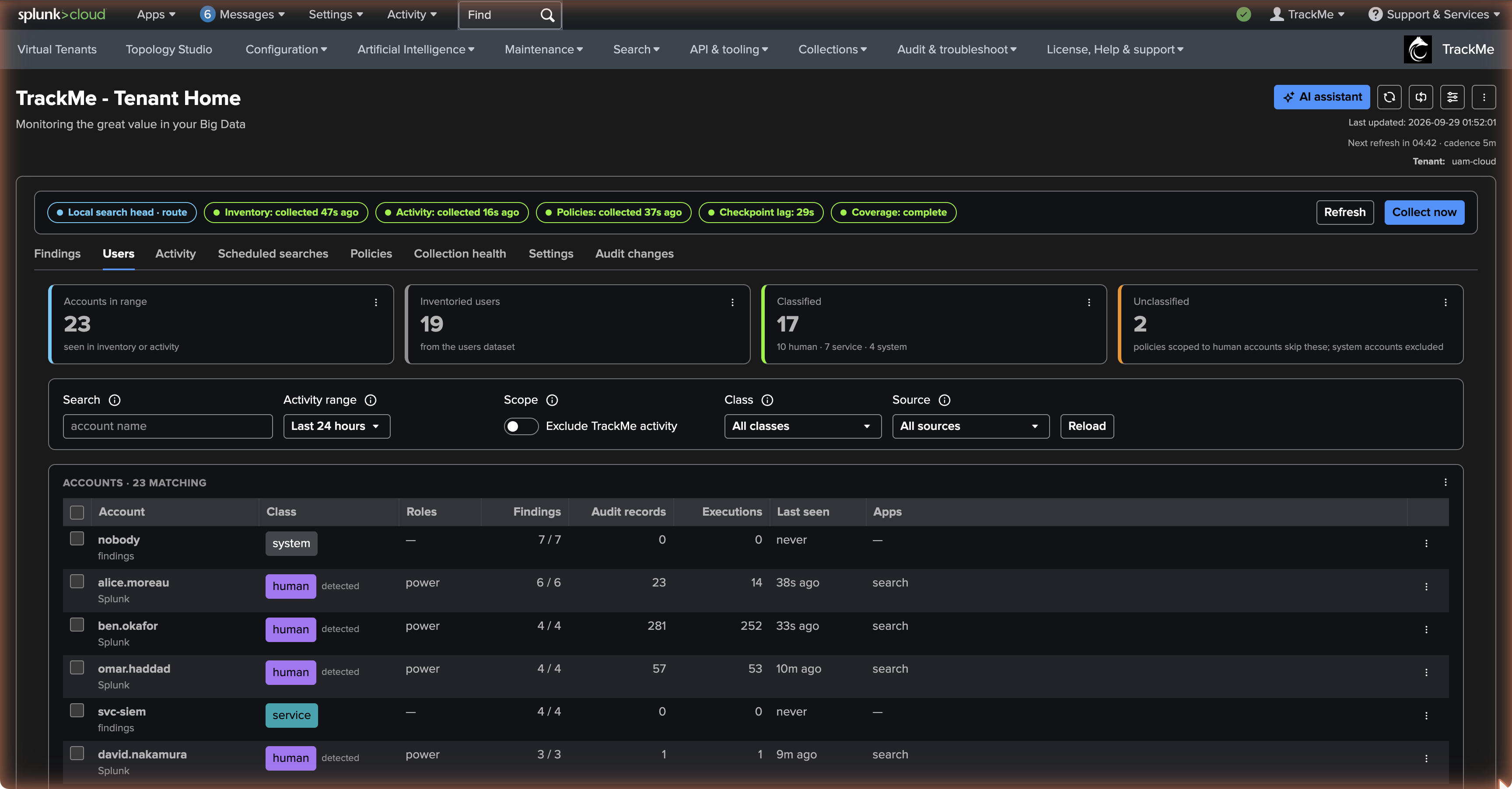
Task: Open Virtual Tenants link
Action: (57, 49)
